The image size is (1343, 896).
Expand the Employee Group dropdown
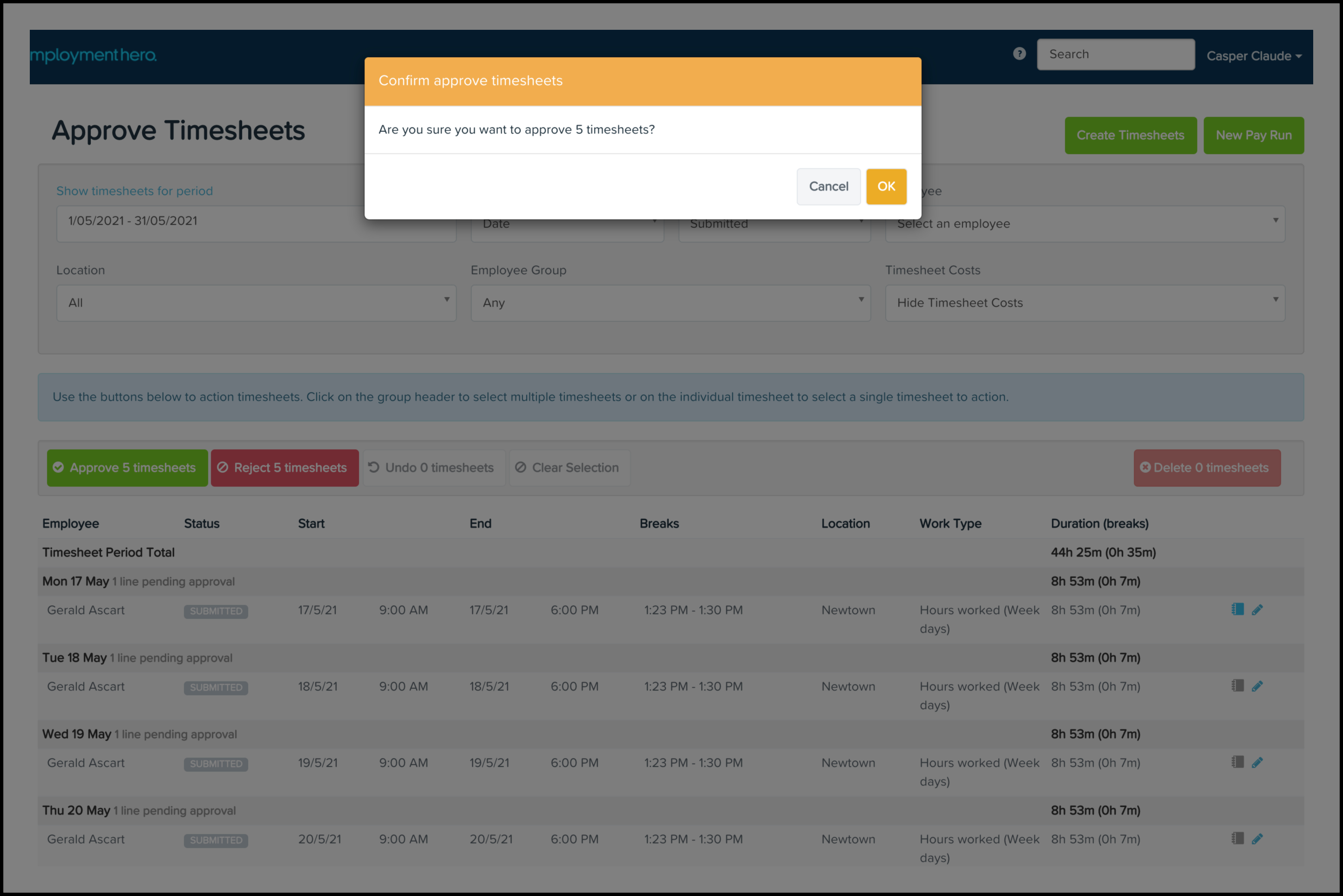(x=670, y=303)
